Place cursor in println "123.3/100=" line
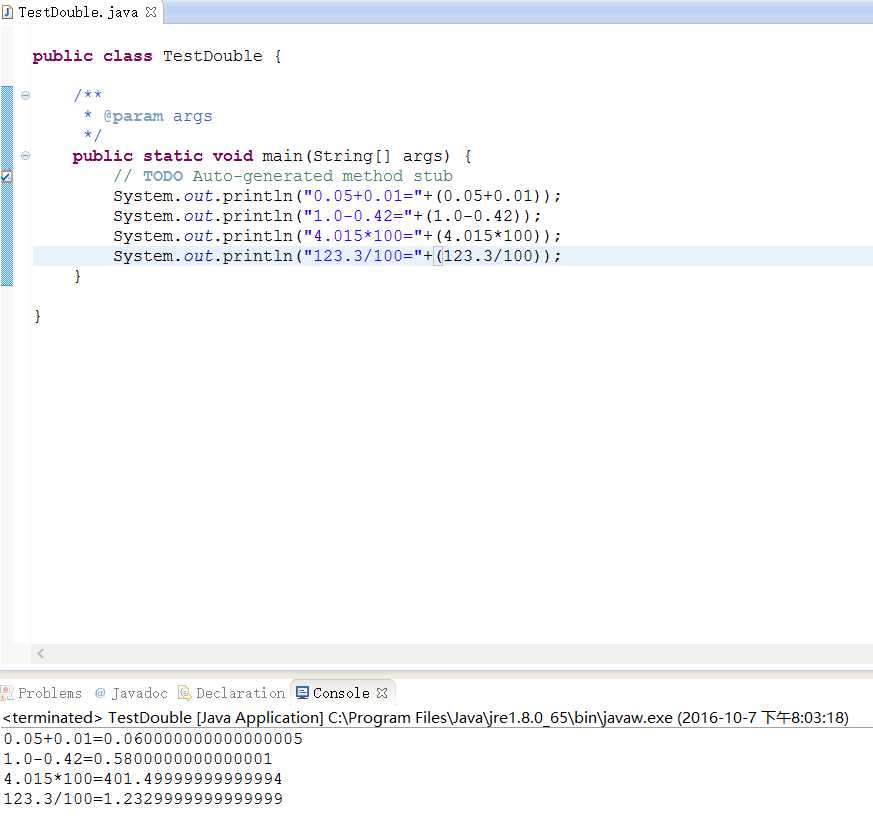Viewport: 873px width, 821px height. click(337, 256)
